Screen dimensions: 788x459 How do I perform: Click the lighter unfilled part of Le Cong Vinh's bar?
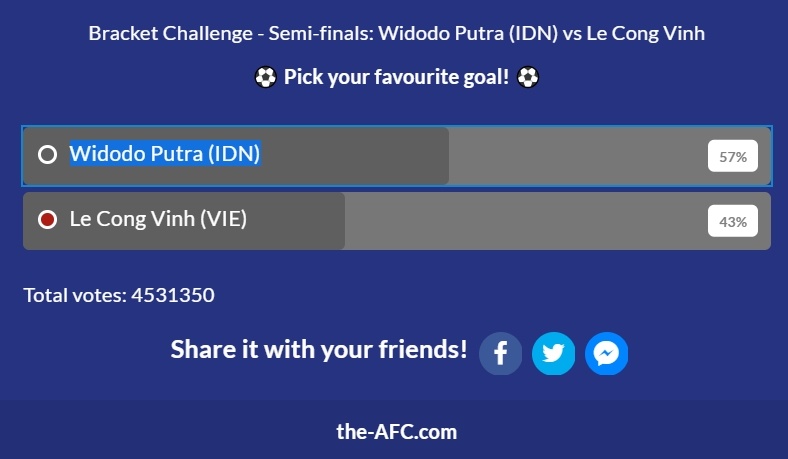click(x=520, y=220)
